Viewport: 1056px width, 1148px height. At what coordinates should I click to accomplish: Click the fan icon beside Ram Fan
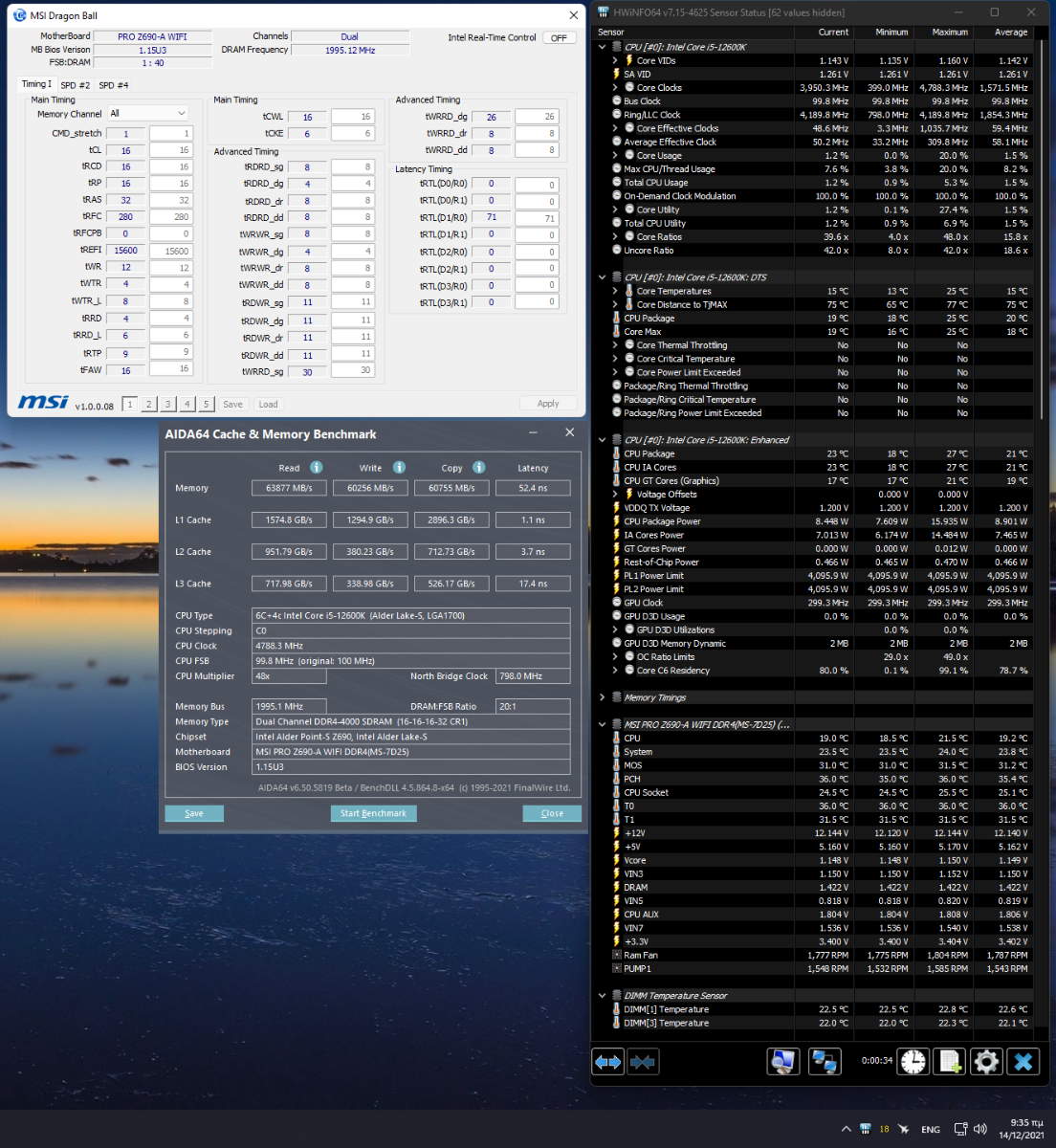click(616, 955)
